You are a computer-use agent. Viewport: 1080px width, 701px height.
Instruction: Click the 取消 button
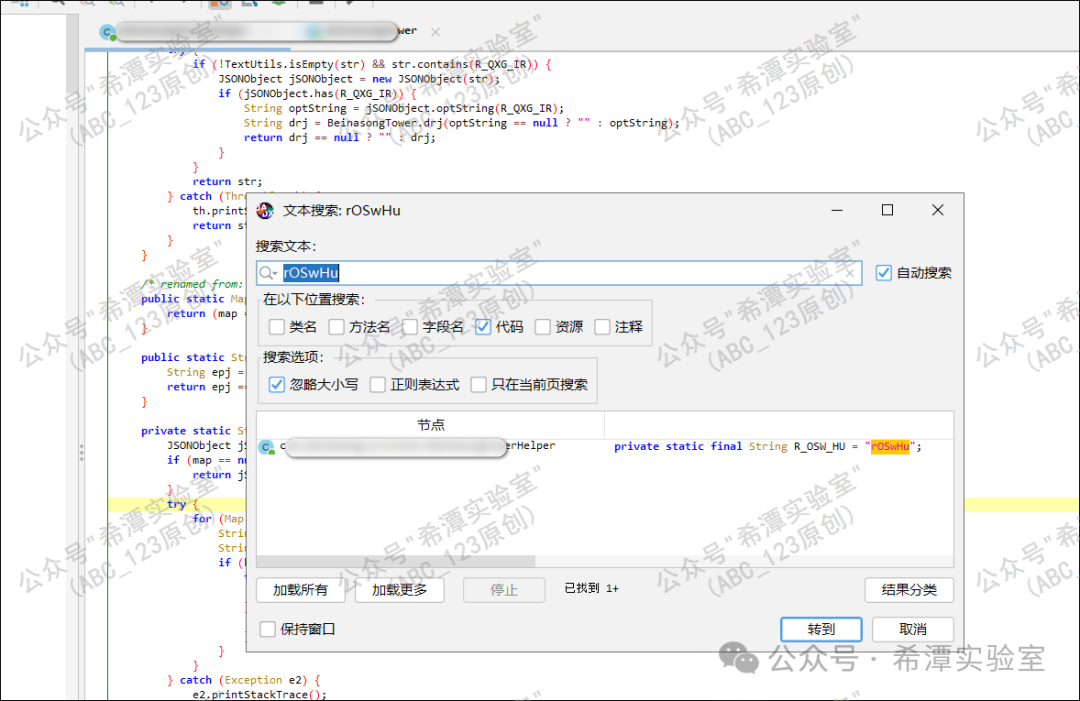pyautogui.click(x=913, y=629)
